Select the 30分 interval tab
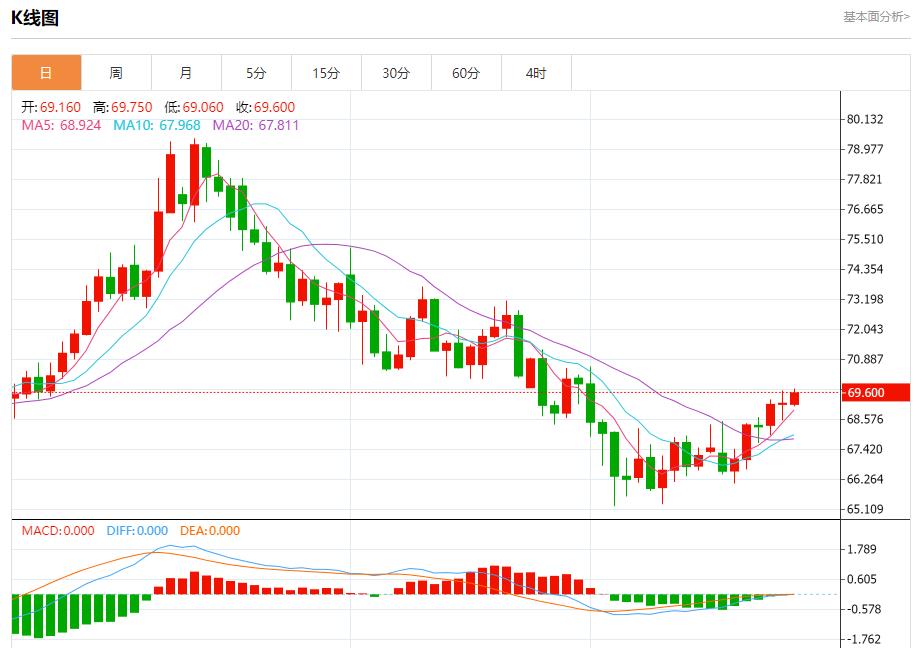 pyautogui.click(x=396, y=73)
